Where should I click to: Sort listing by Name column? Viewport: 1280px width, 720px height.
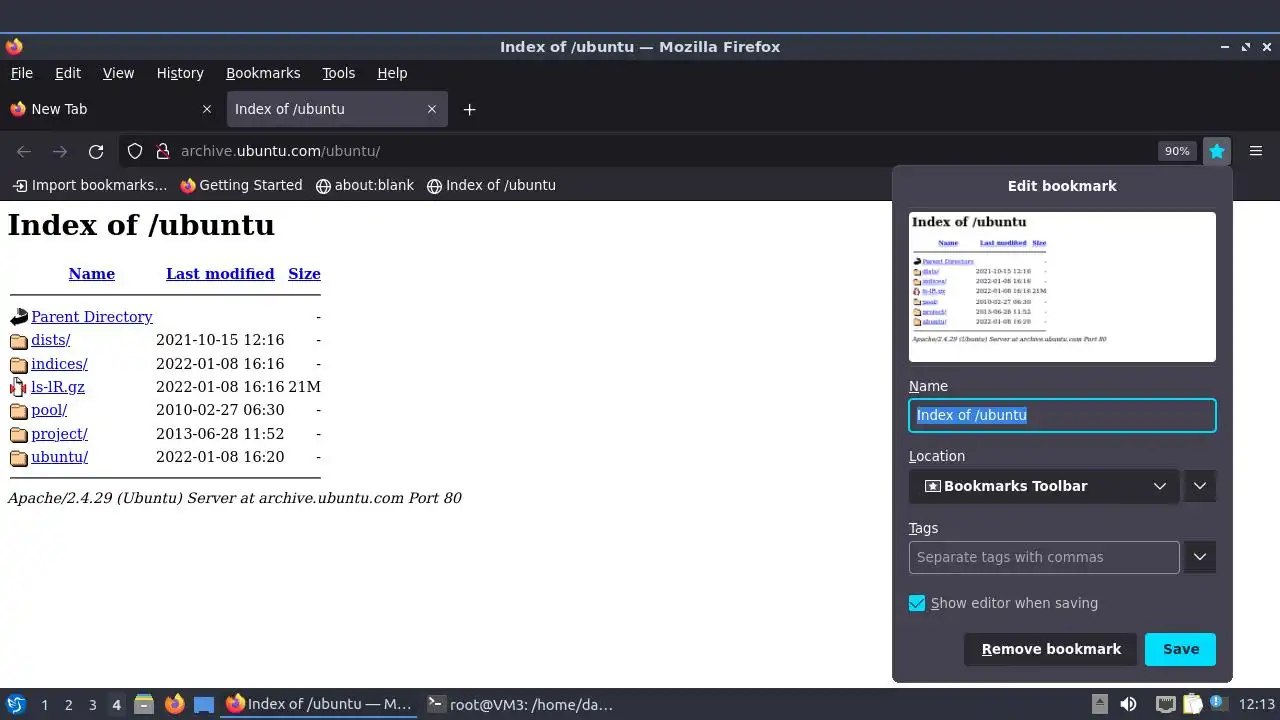[x=92, y=274]
